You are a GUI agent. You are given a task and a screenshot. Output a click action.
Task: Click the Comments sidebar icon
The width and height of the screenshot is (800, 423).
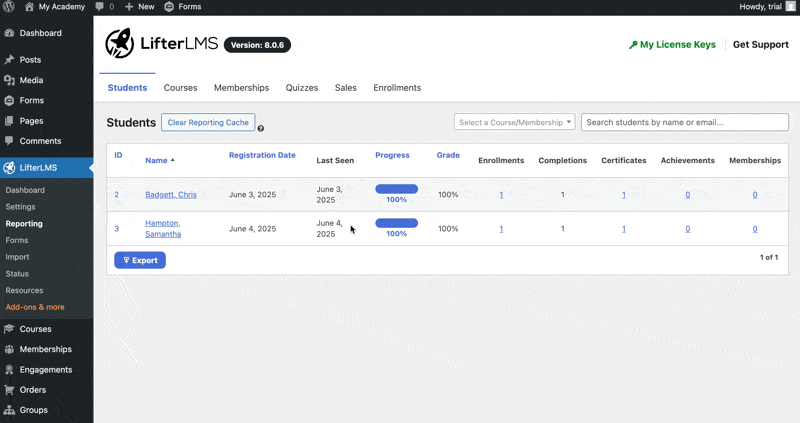pos(9,141)
